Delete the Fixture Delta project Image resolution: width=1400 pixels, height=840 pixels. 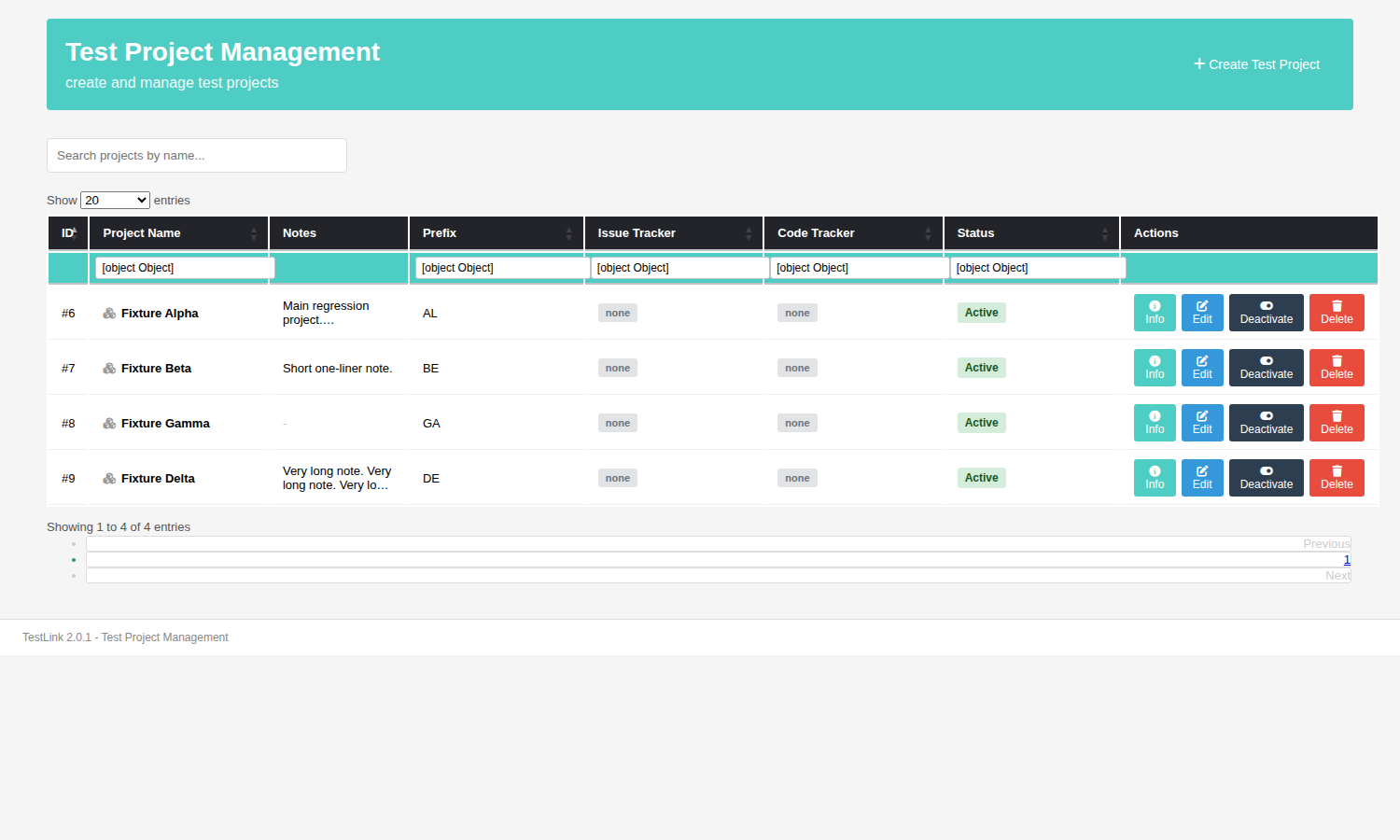point(1337,478)
